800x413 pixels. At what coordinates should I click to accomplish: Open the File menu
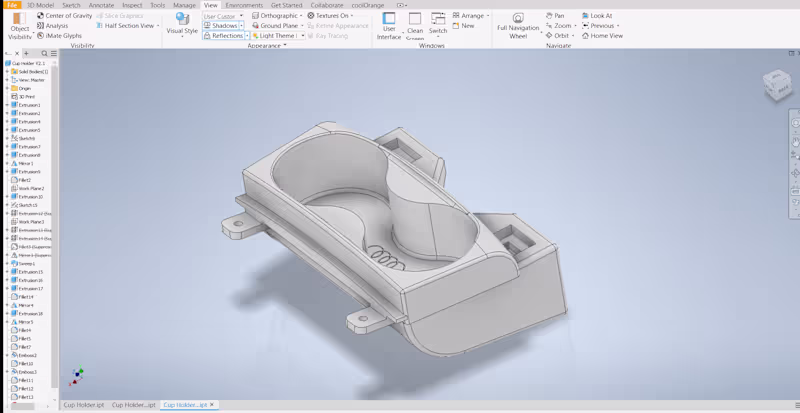pos(12,5)
